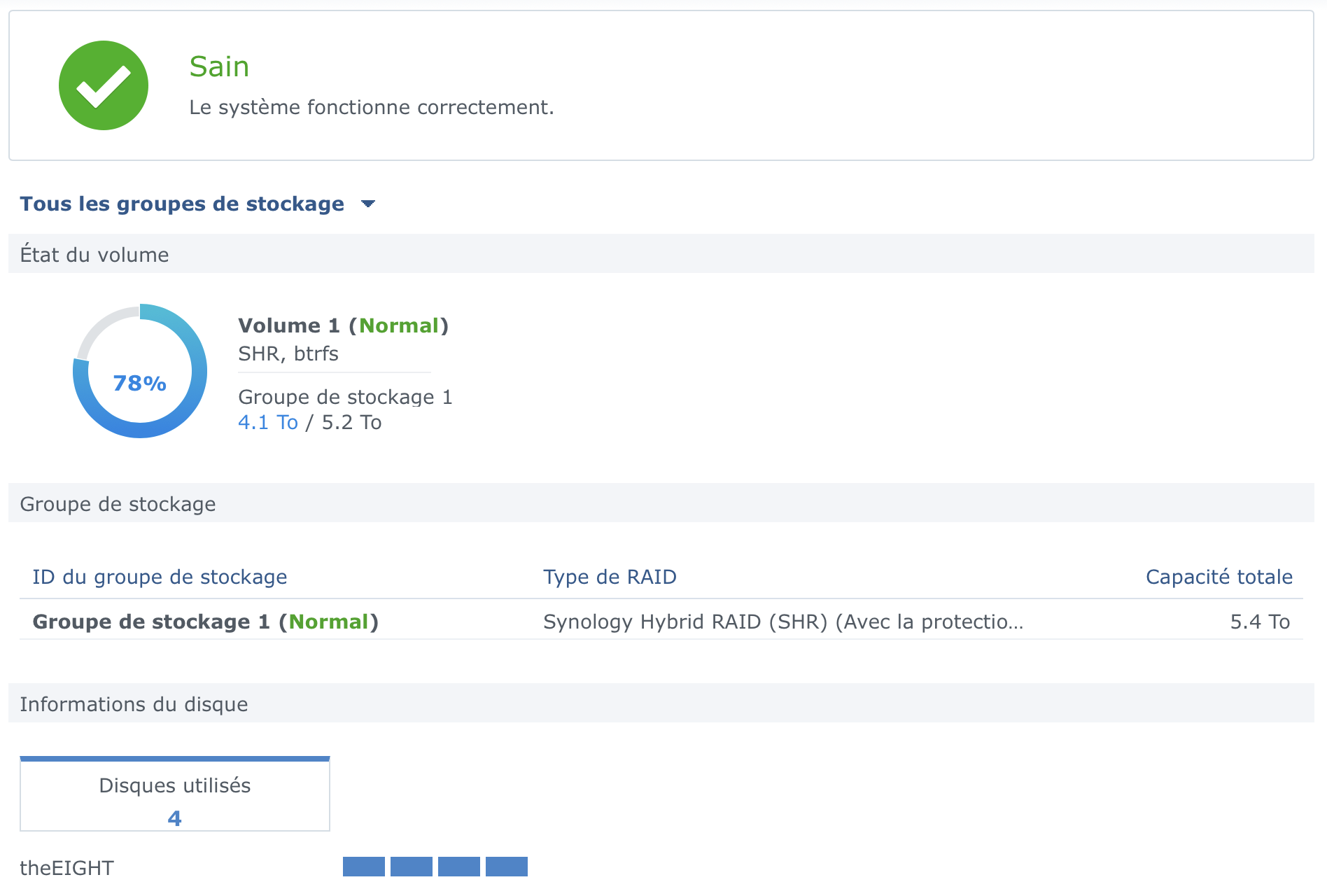
Task: Click the green healthy status checkmark icon
Action: 104,85
